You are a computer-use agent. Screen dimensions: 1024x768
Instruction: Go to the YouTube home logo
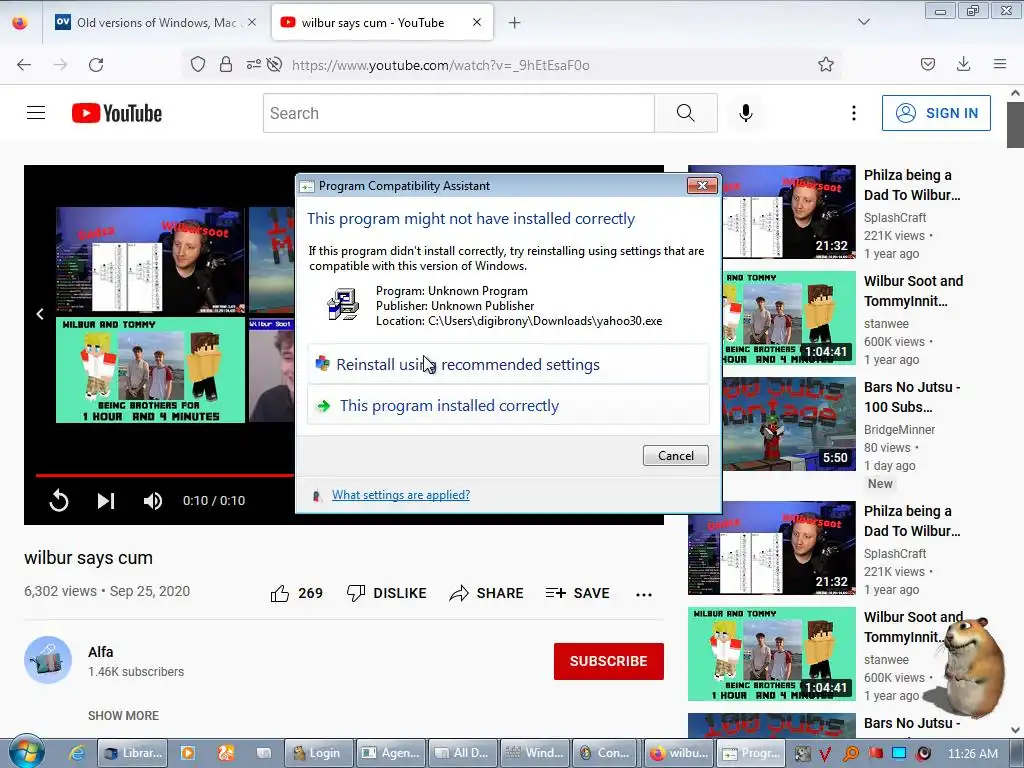[x=117, y=113]
